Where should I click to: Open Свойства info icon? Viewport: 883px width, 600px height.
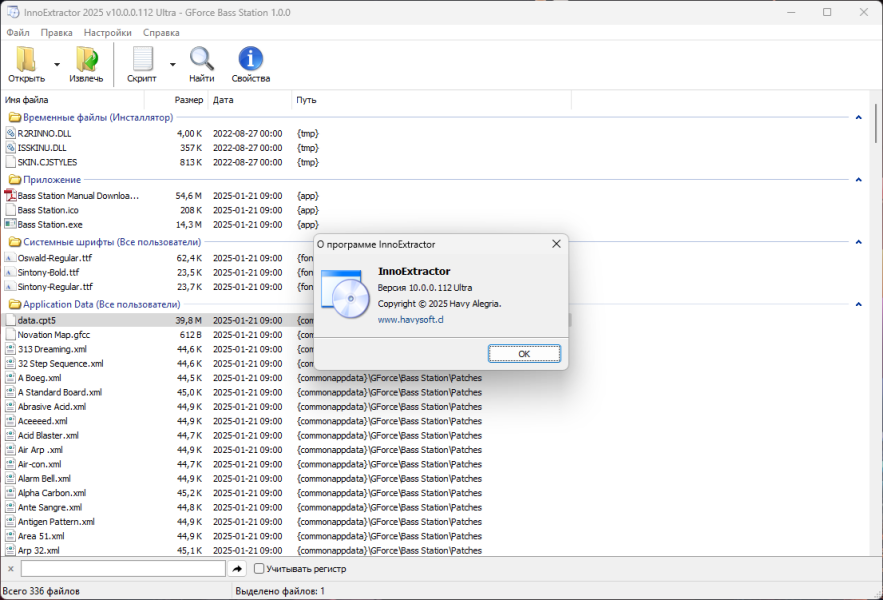251,59
